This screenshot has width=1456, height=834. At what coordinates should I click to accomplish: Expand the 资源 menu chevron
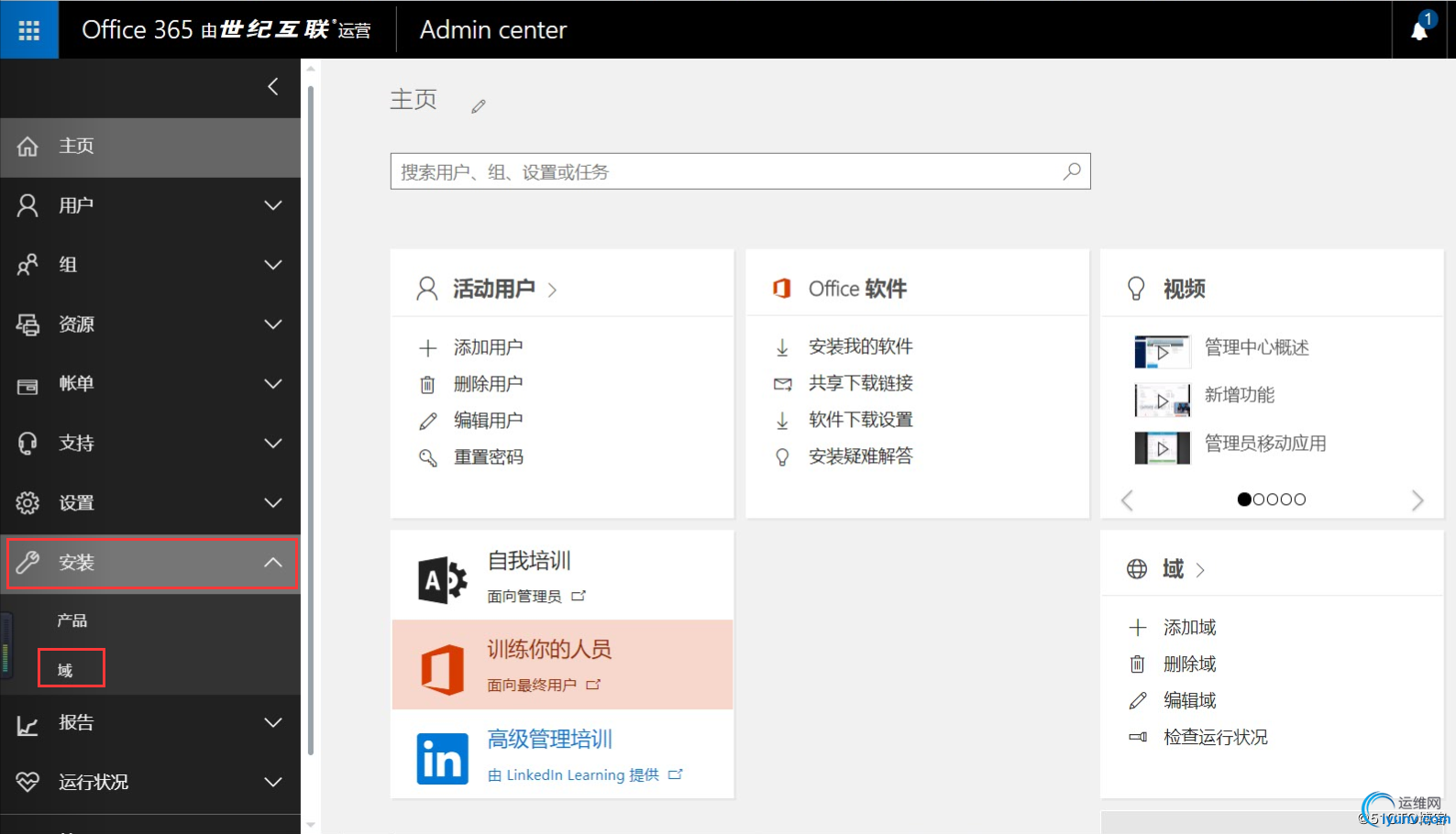tap(273, 324)
